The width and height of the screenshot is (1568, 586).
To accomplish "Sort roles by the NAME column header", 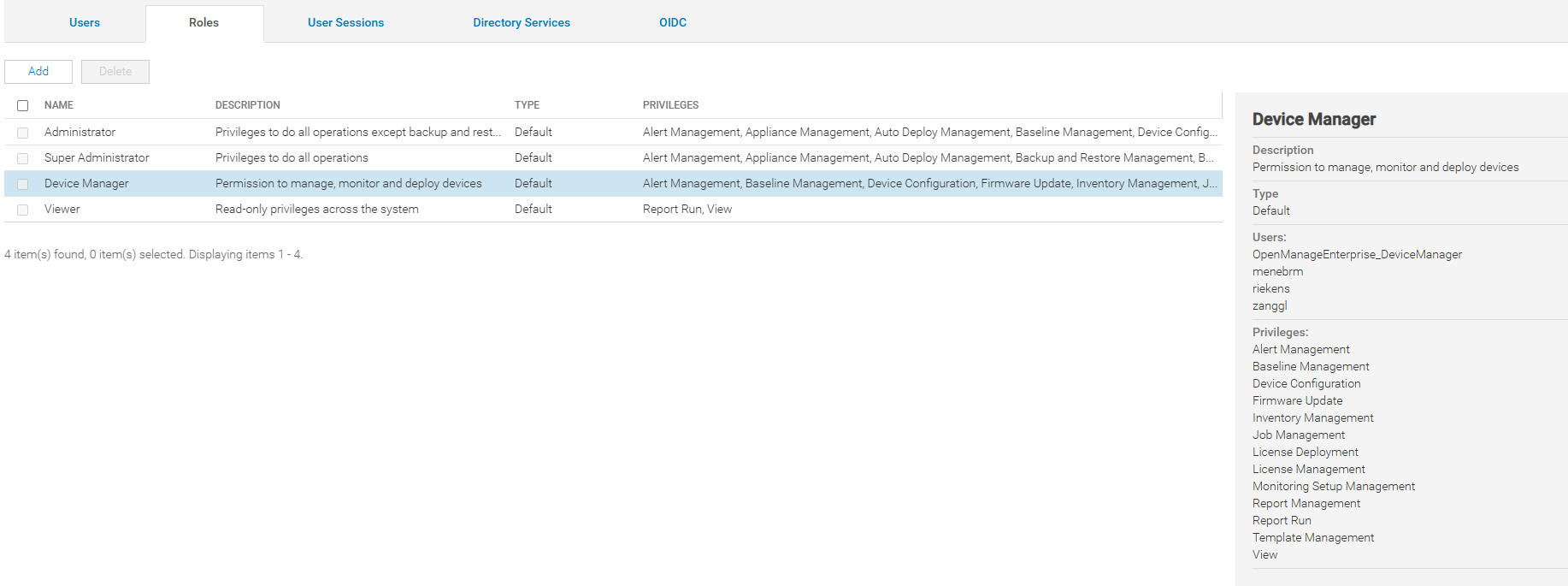I will click(x=59, y=105).
